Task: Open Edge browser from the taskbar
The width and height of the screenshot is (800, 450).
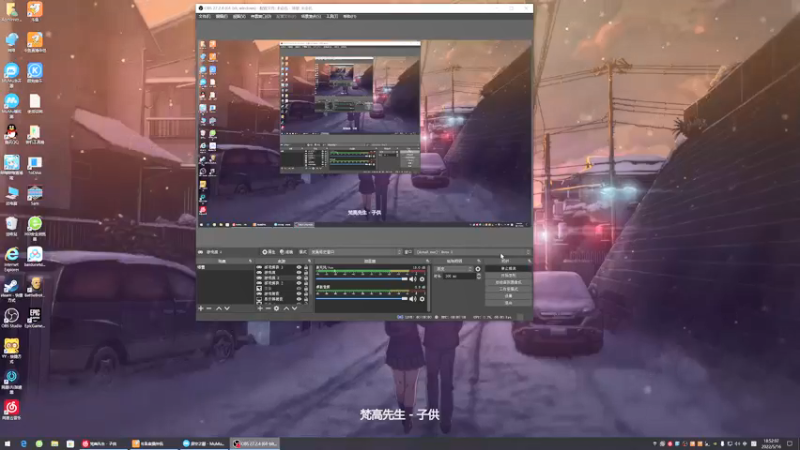Action: pos(23,443)
